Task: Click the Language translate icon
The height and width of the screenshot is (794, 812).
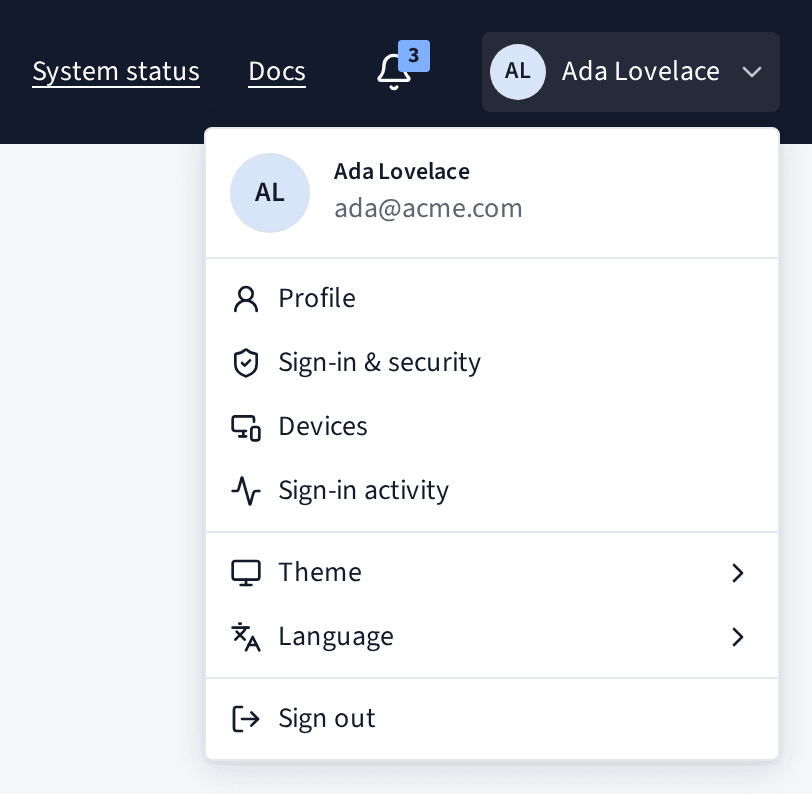Action: [246, 637]
